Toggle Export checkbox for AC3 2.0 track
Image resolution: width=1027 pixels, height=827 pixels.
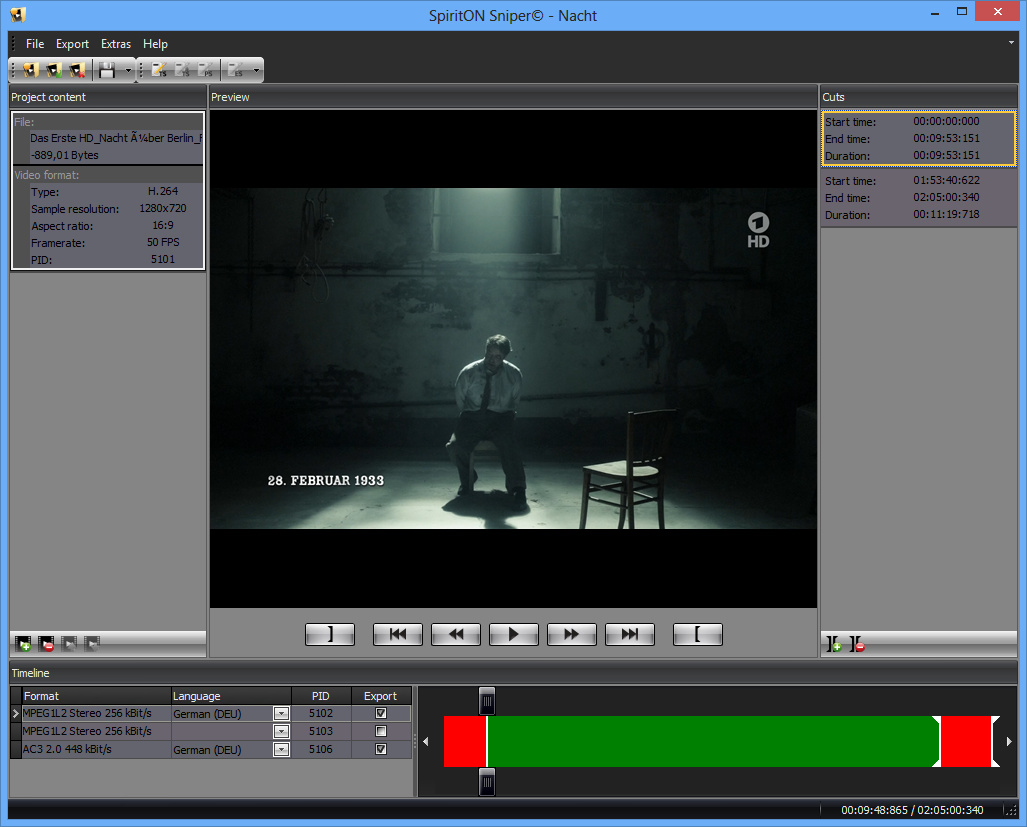tap(380, 749)
